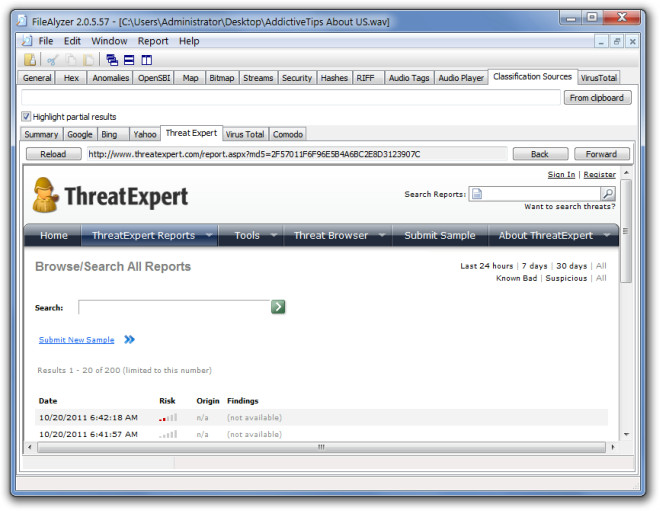This screenshot has height=511, width=660.
Task: Open the Report menu
Action: point(153,41)
